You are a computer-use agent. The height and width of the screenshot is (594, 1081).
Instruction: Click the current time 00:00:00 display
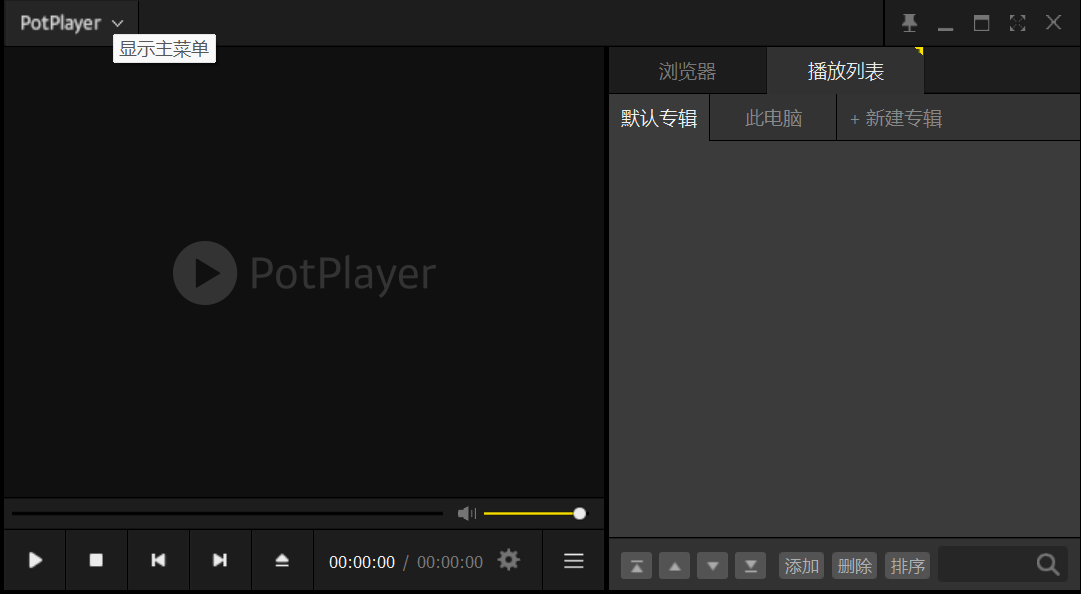pyautogui.click(x=362, y=562)
